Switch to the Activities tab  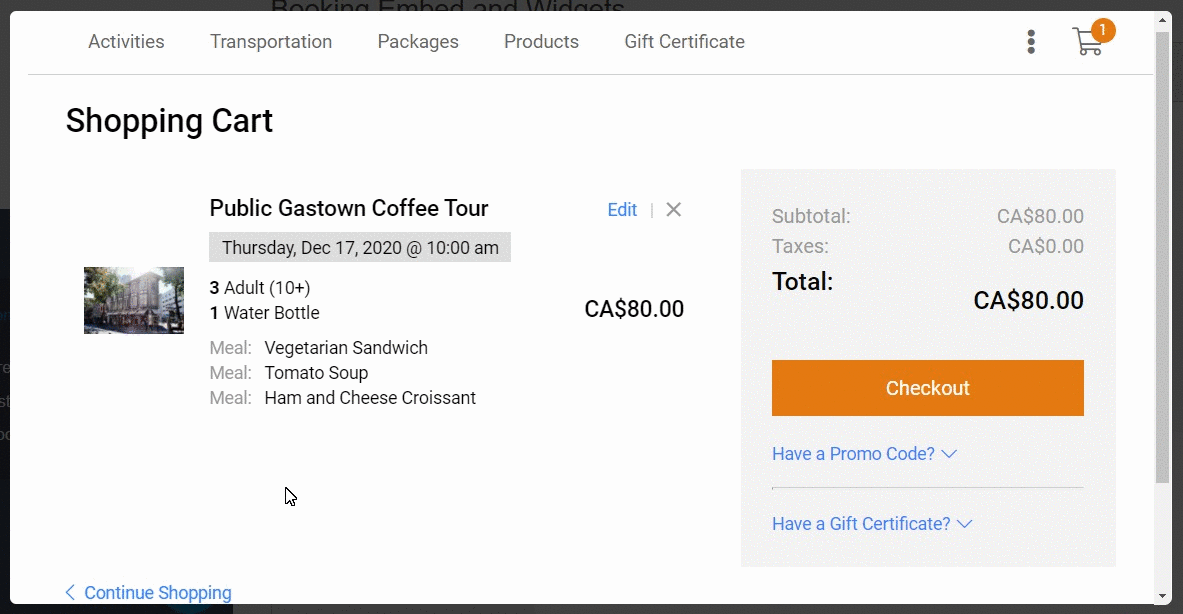click(126, 41)
